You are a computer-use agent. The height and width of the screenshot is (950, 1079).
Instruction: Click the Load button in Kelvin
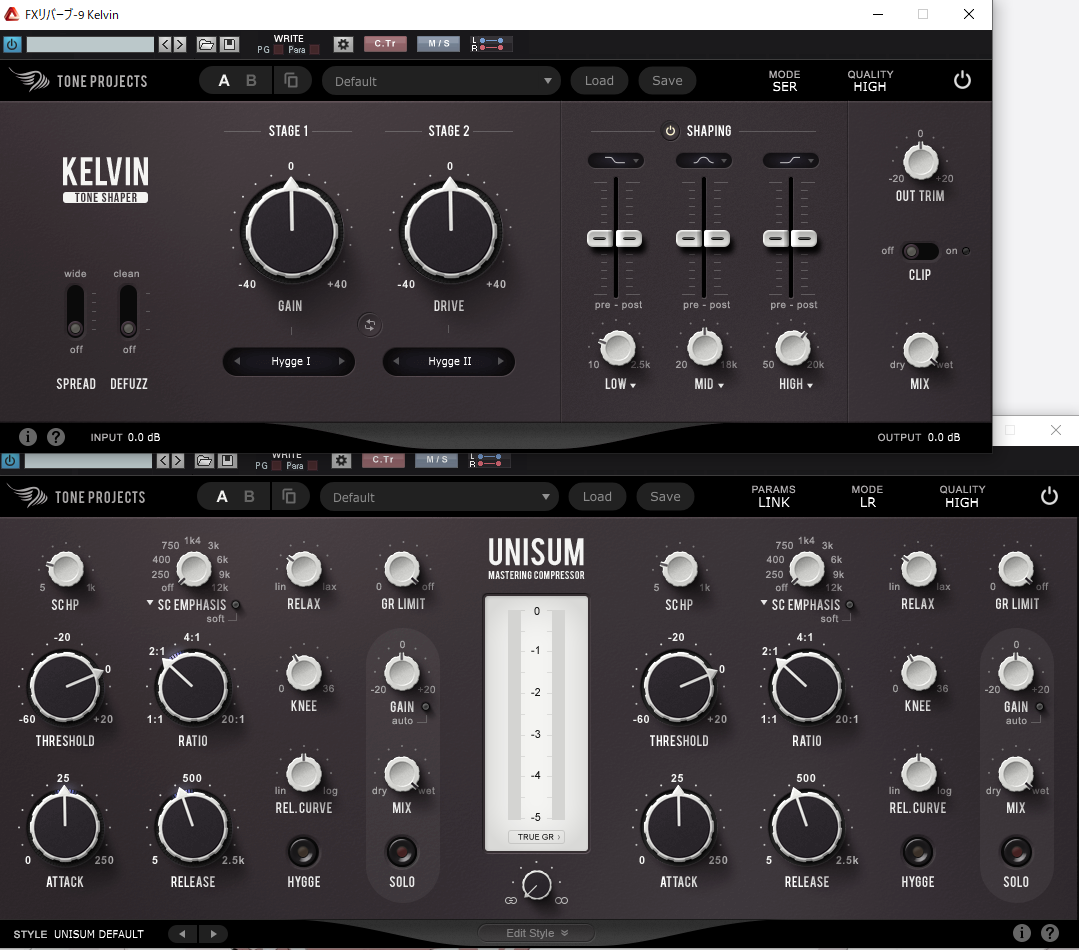click(599, 80)
